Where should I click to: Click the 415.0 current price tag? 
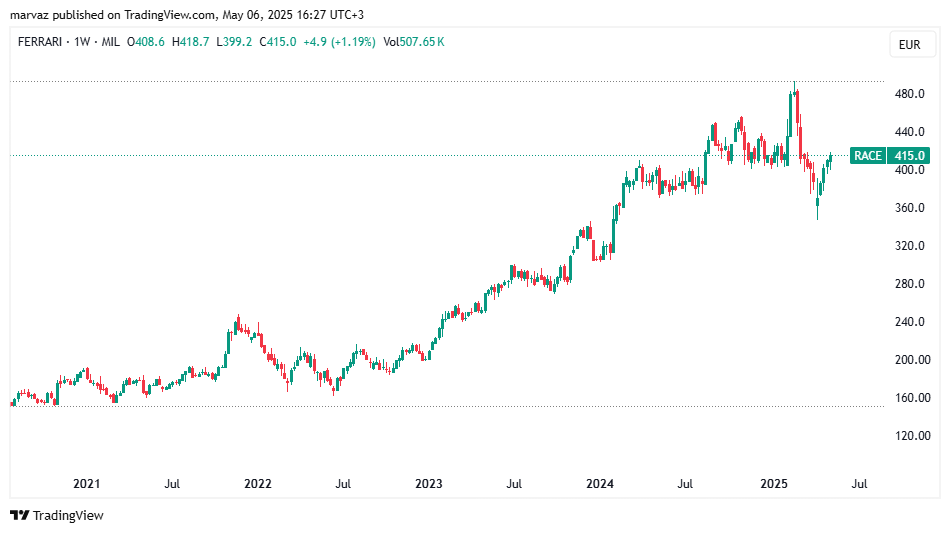[x=908, y=156]
